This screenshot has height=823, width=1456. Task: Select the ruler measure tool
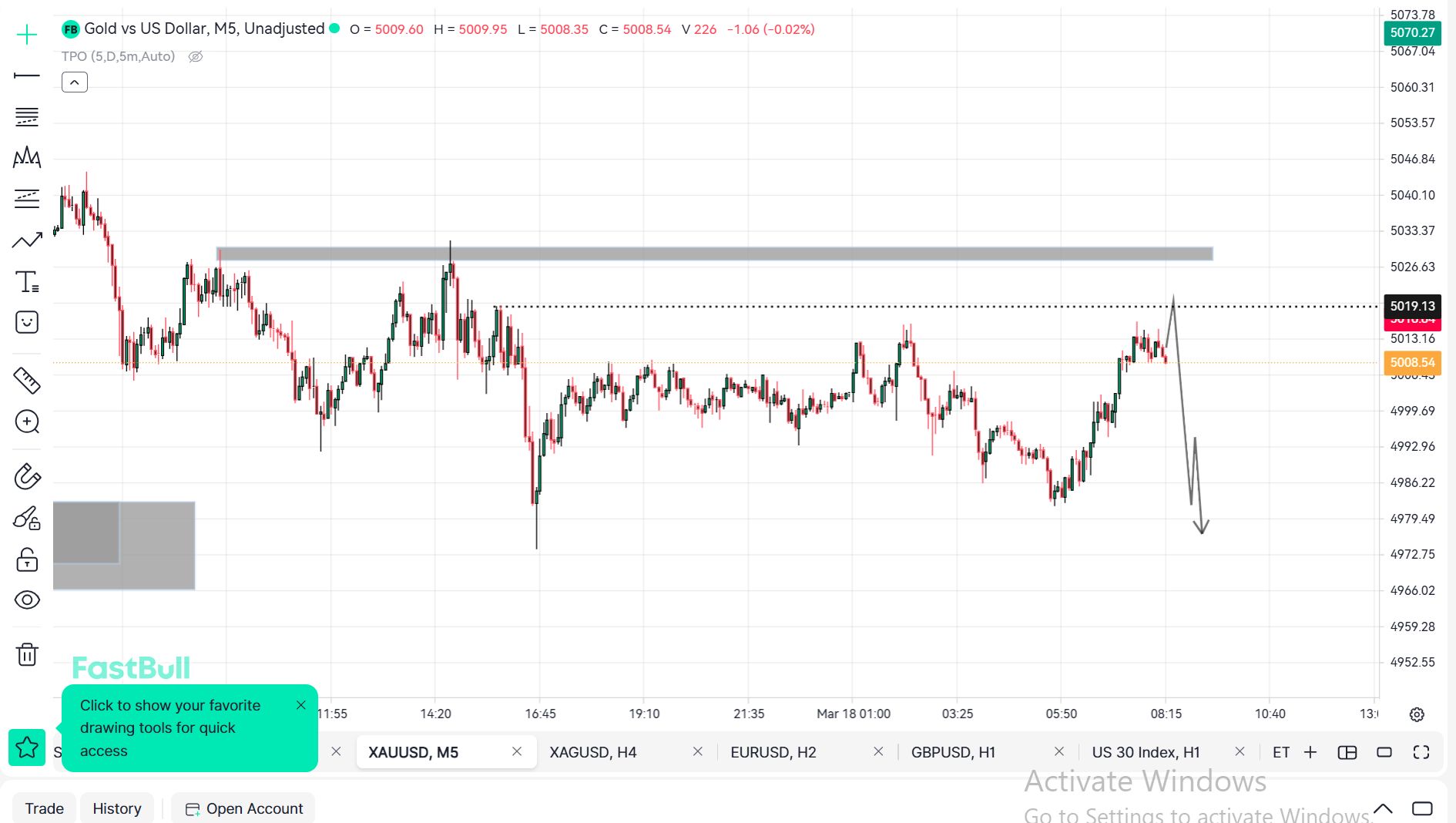[x=27, y=380]
